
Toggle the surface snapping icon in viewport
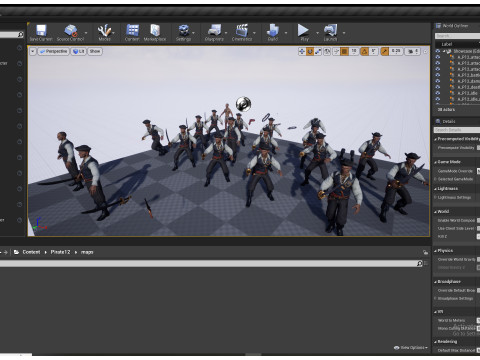(x=336, y=51)
